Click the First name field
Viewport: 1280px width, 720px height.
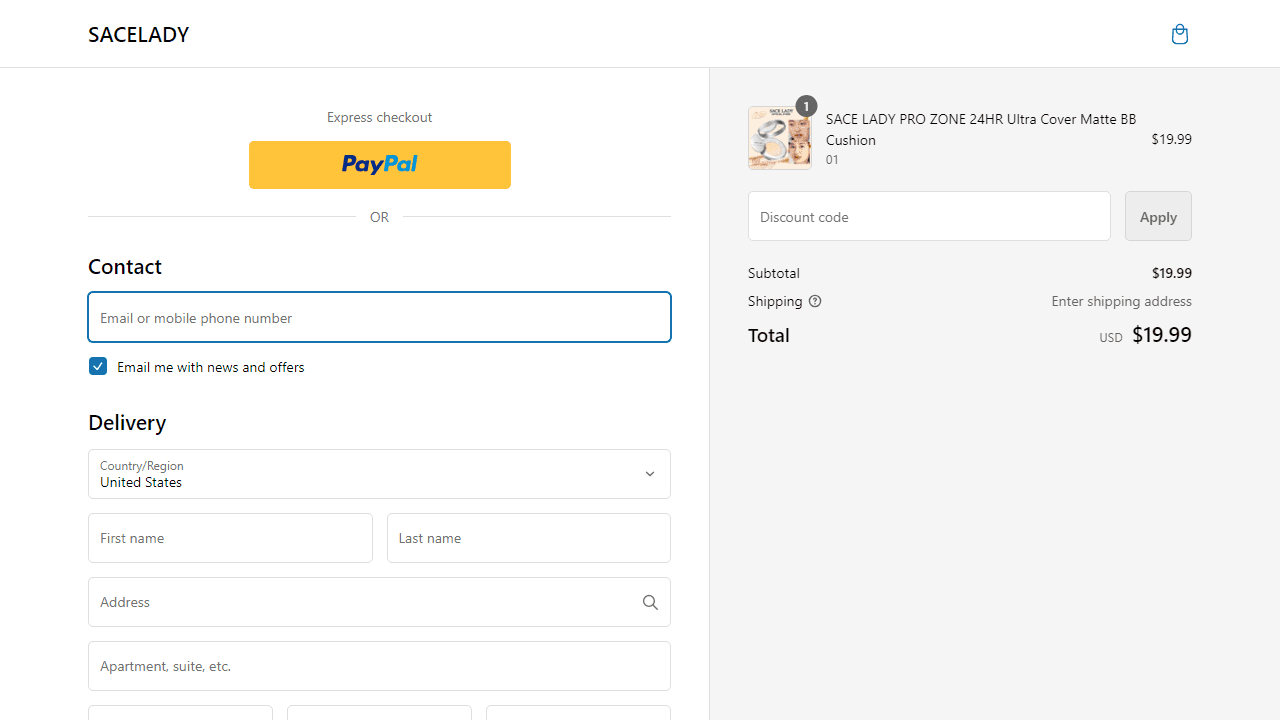pos(230,538)
